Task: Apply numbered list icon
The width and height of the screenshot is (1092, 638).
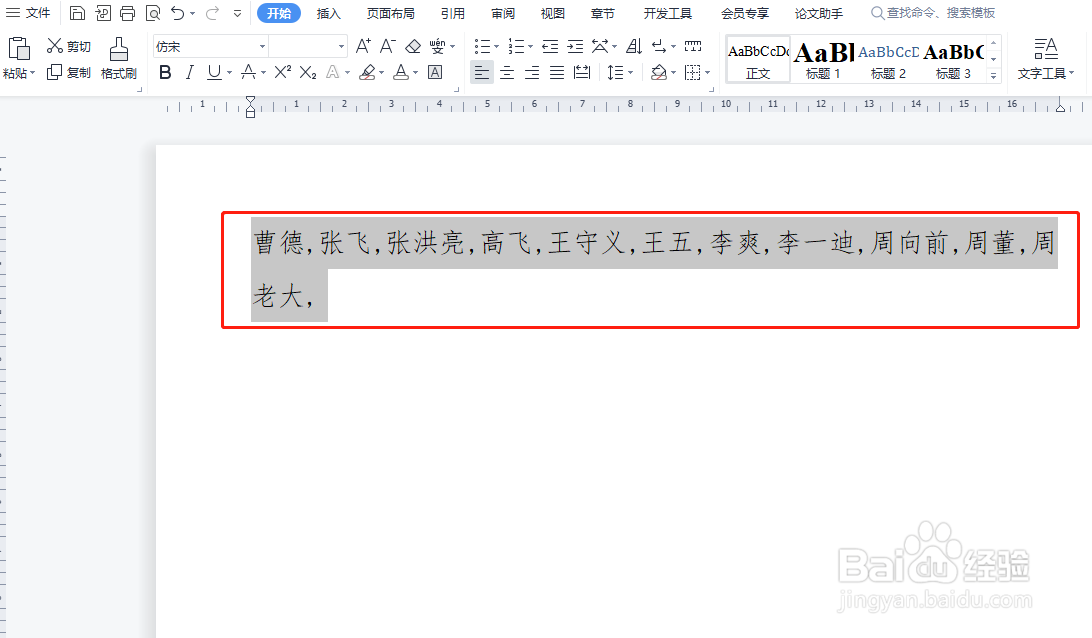Action: coord(516,47)
